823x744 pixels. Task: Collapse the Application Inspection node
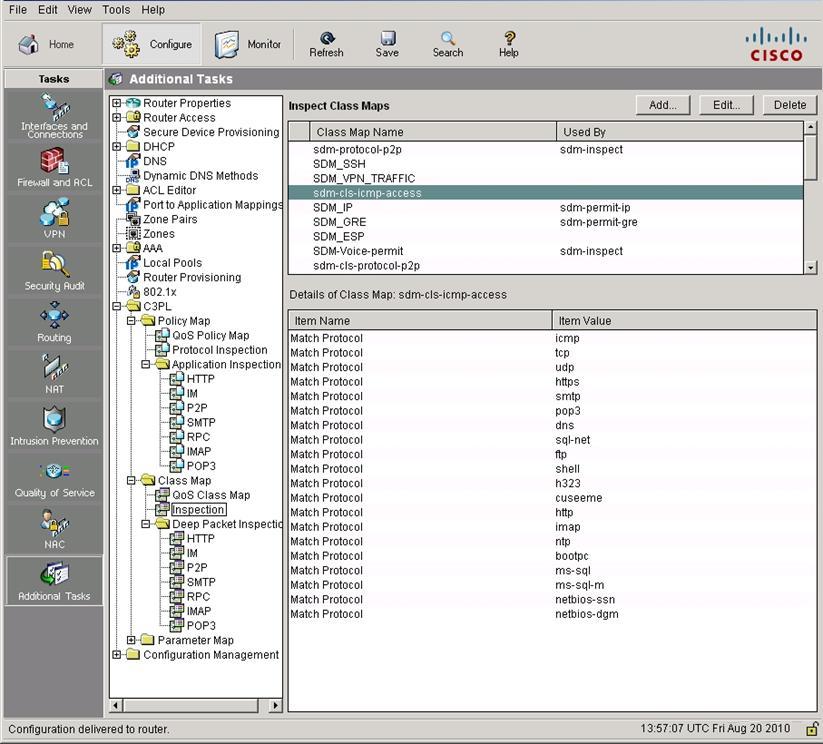click(x=146, y=364)
